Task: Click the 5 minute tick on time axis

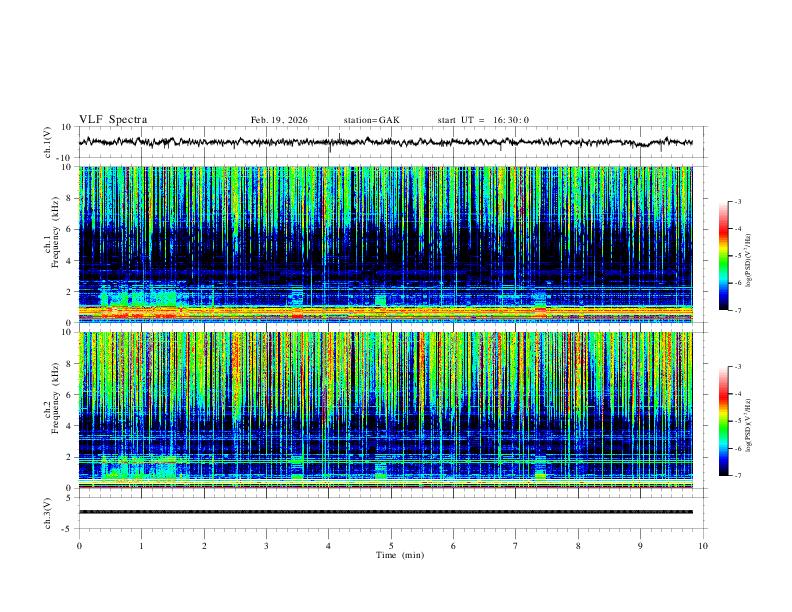Action: coord(391,546)
